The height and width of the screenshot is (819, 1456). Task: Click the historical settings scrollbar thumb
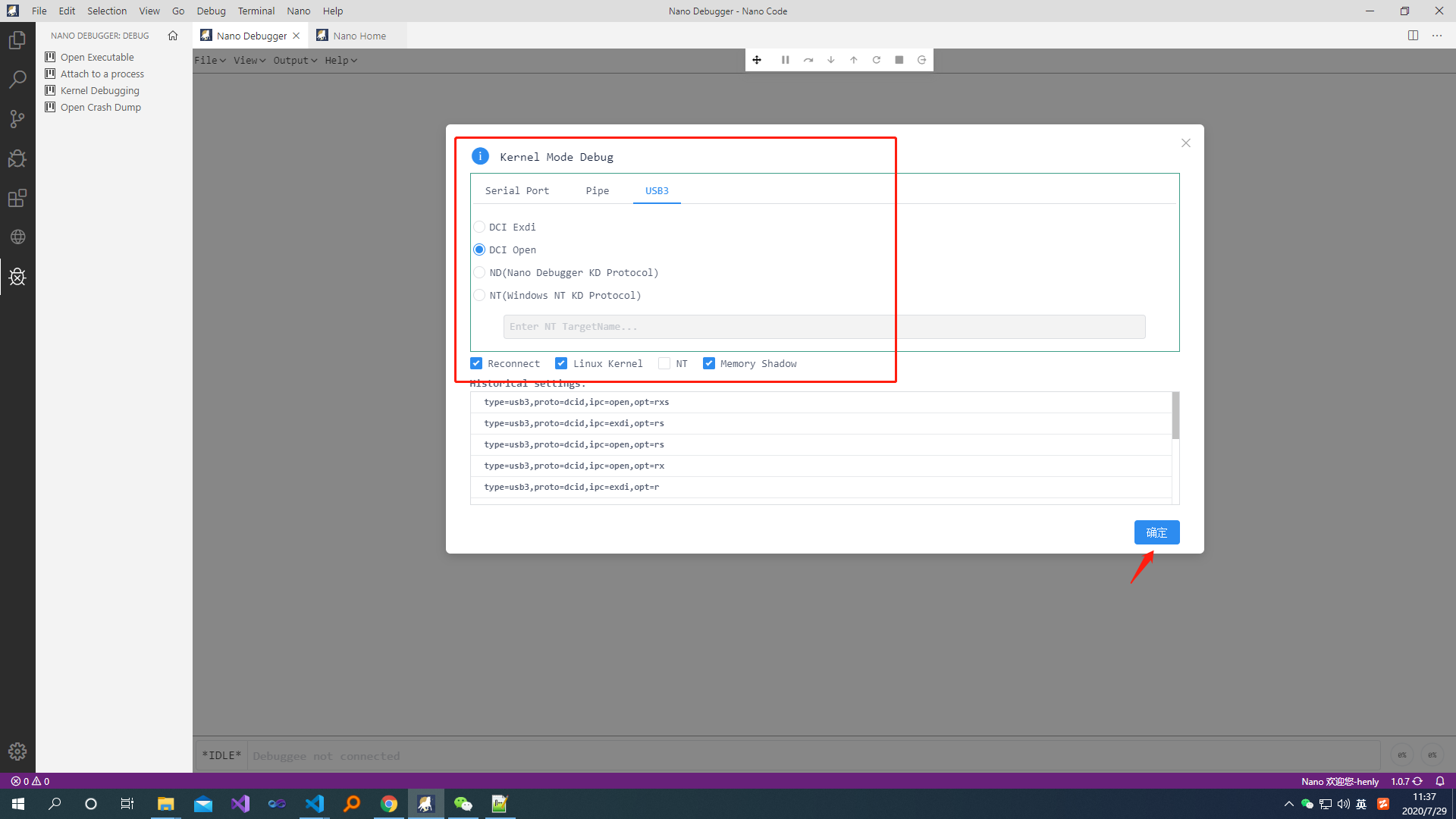click(x=1175, y=416)
